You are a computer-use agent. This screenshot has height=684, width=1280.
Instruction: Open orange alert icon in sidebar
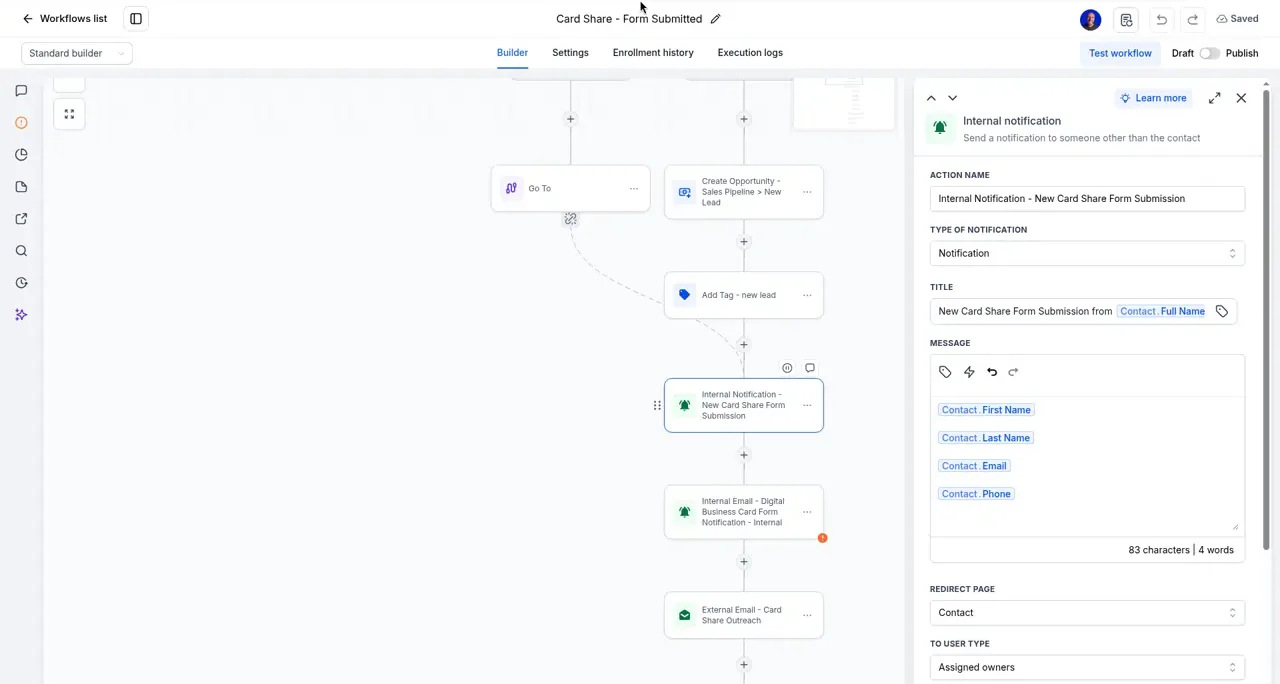pos(21,123)
